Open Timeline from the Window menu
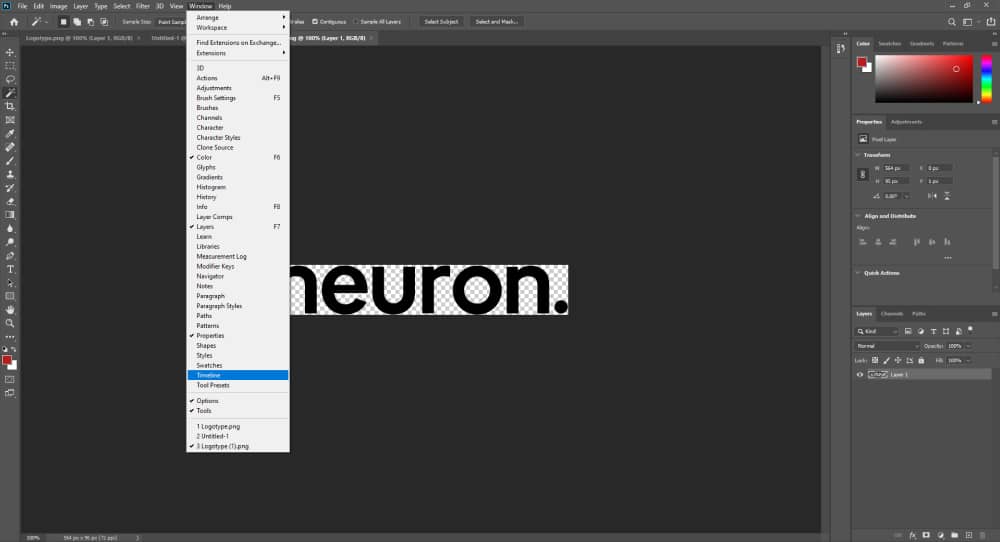1000x542 pixels. [x=238, y=375]
